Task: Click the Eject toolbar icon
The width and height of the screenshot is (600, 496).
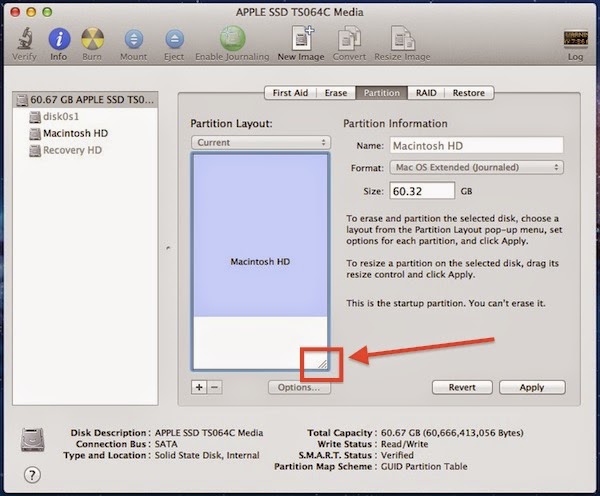Action: [x=174, y=39]
